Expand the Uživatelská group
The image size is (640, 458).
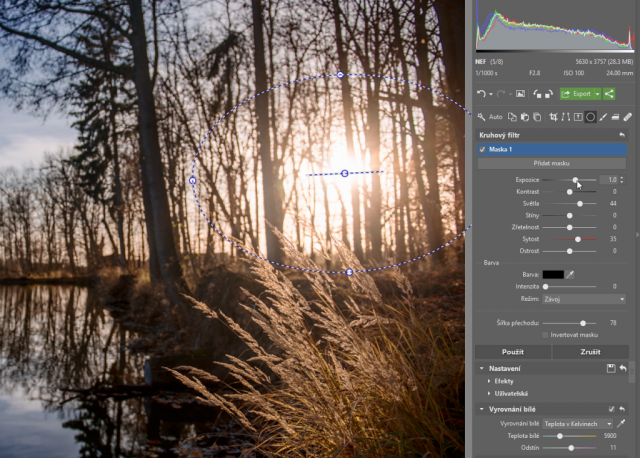(489, 394)
